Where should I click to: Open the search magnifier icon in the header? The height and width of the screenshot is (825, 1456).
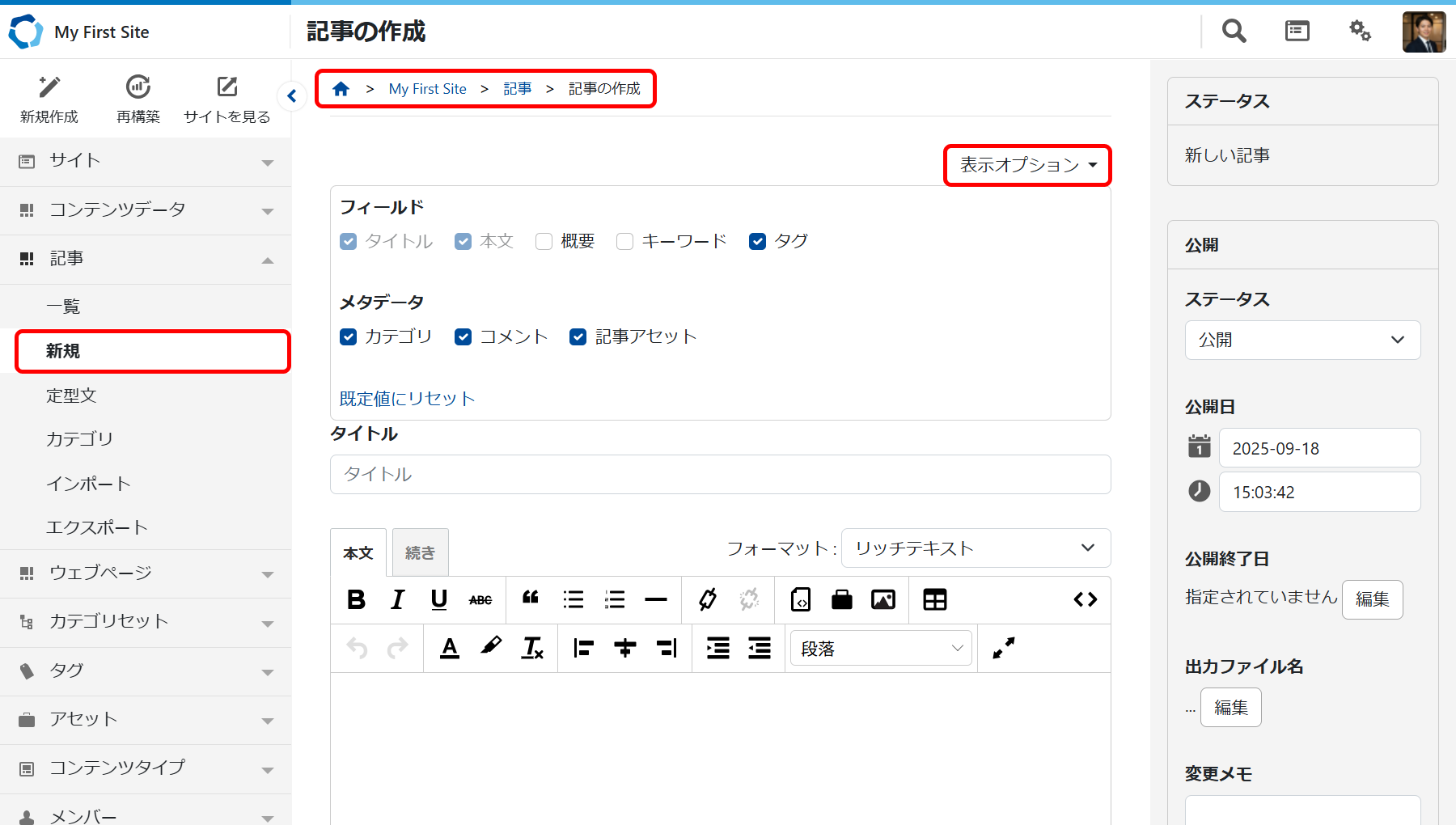[1234, 32]
